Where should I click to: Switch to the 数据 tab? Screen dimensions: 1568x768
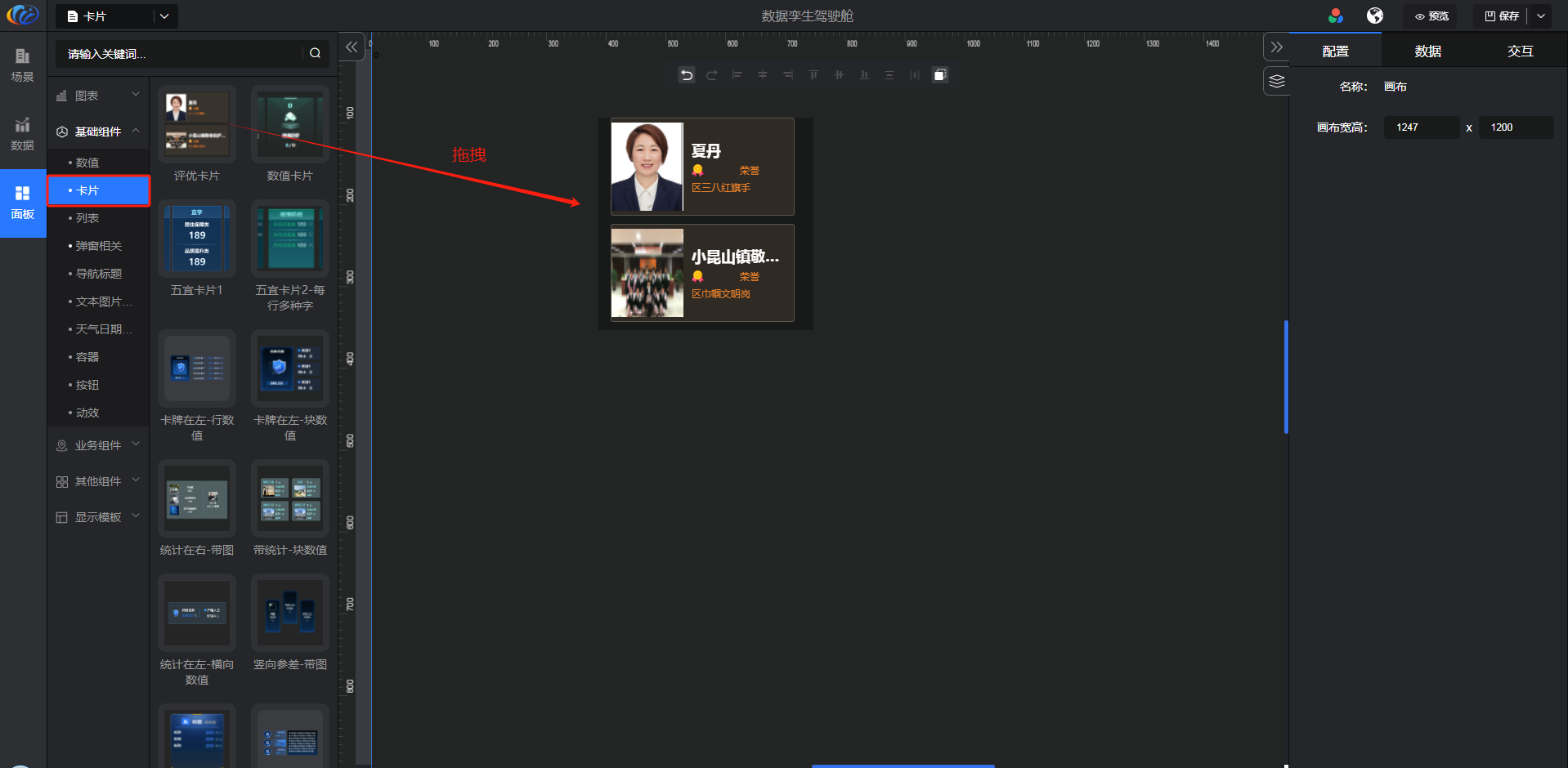pyautogui.click(x=1427, y=51)
